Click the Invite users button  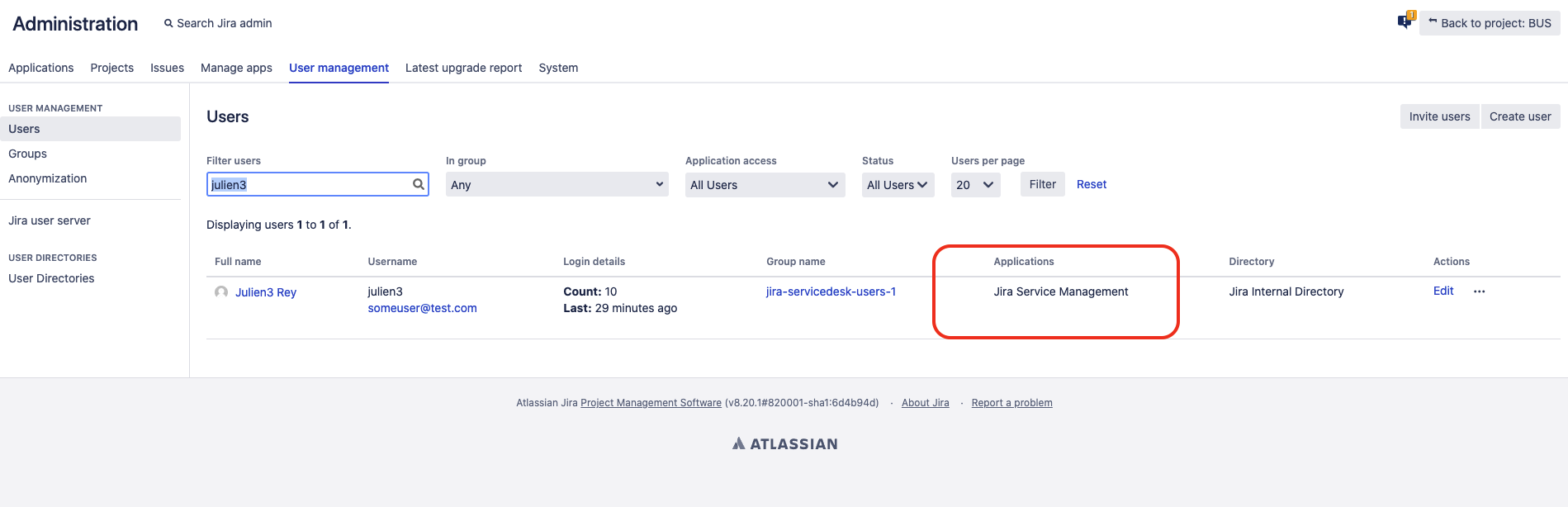click(x=1439, y=116)
